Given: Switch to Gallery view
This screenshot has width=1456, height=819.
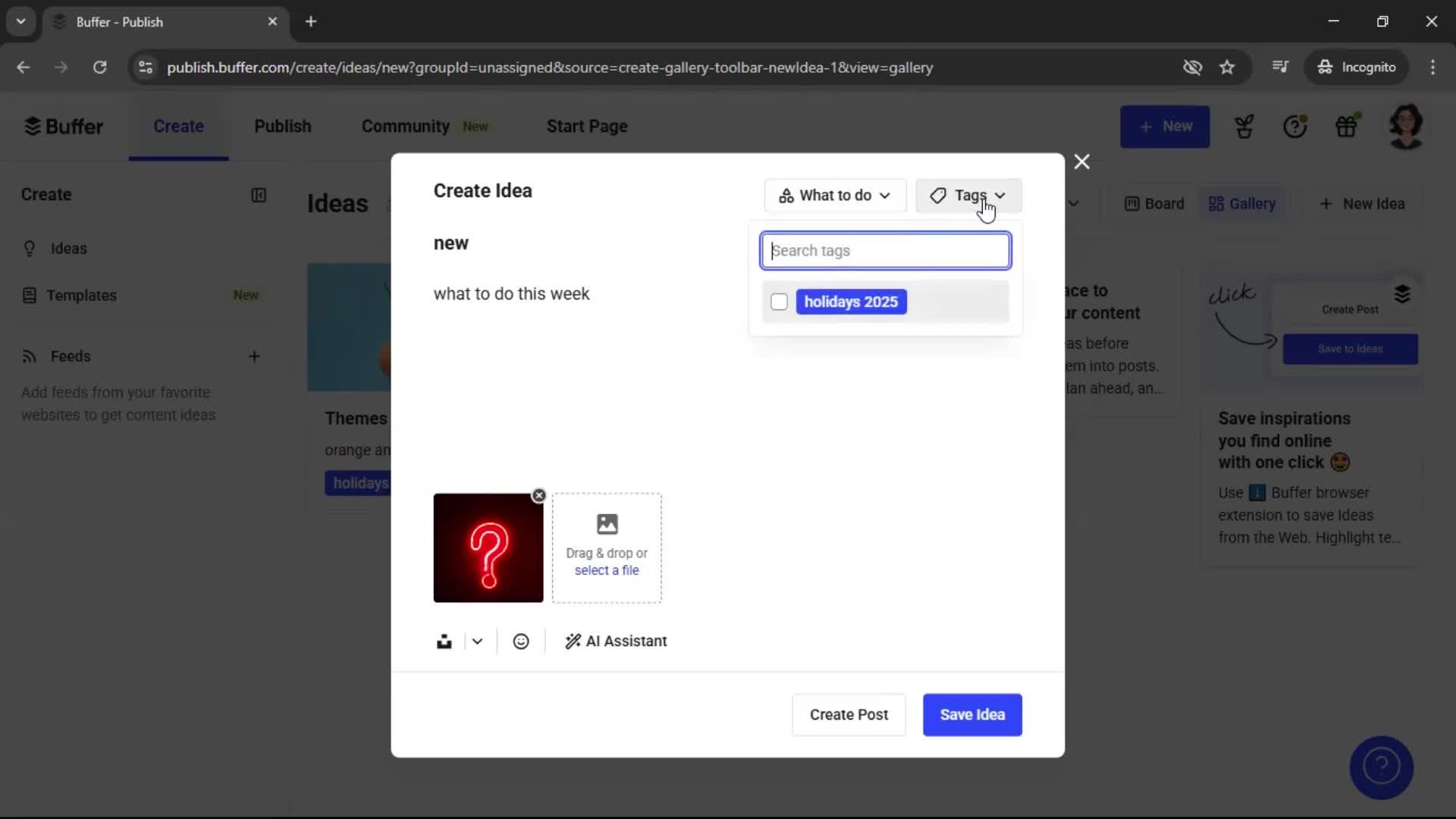Looking at the screenshot, I should (1243, 203).
